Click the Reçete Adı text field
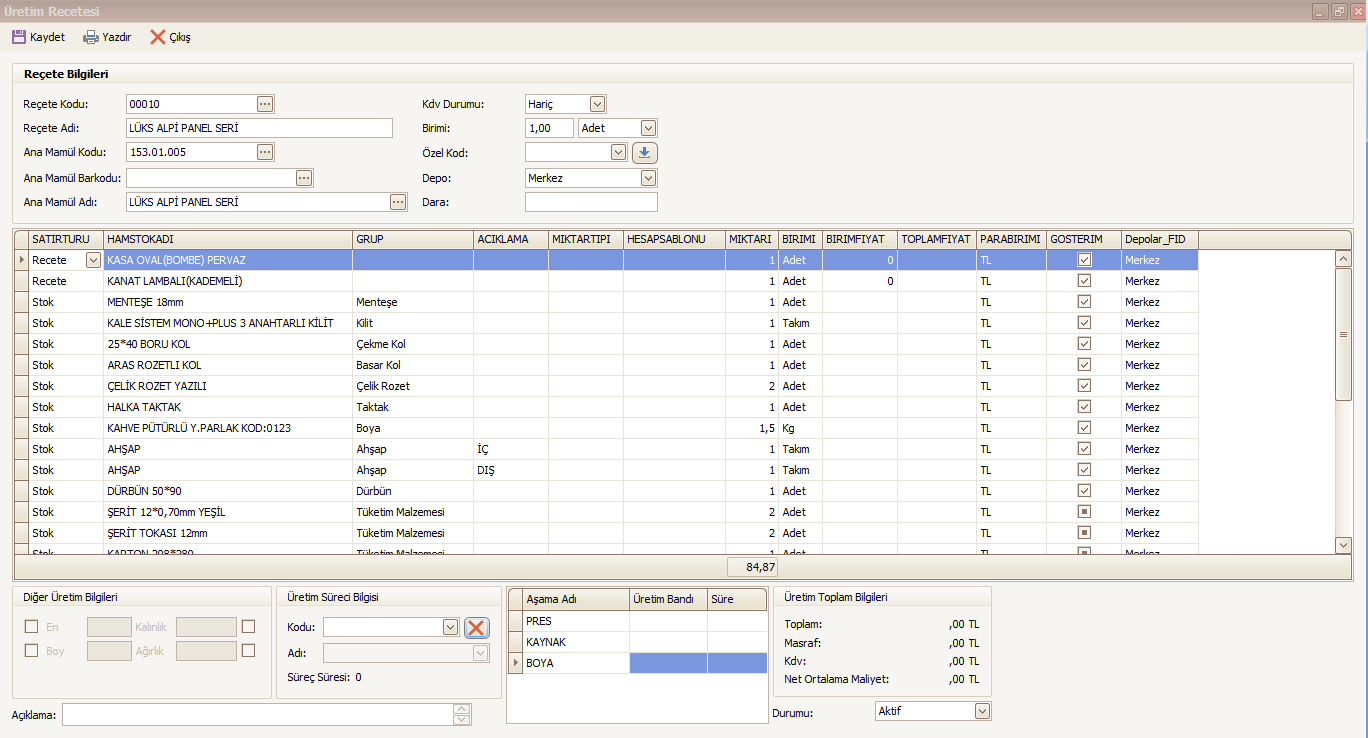This screenshot has height=738, width=1368. tap(259, 128)
